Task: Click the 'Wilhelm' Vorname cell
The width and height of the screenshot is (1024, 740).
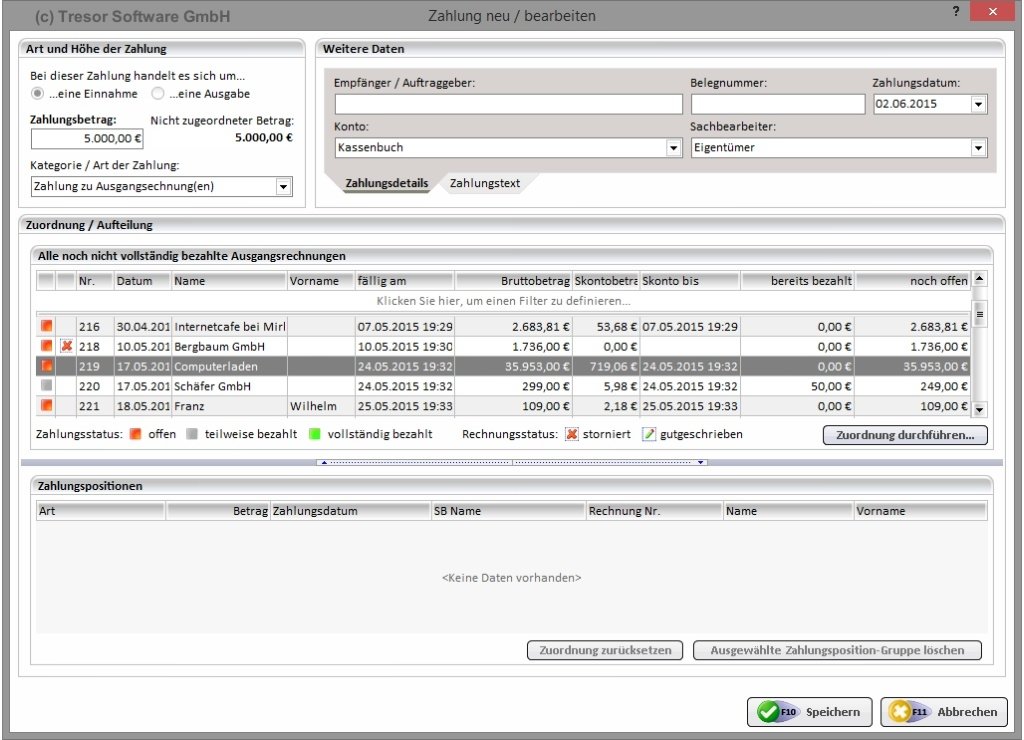Action: [x=321, y=406]
